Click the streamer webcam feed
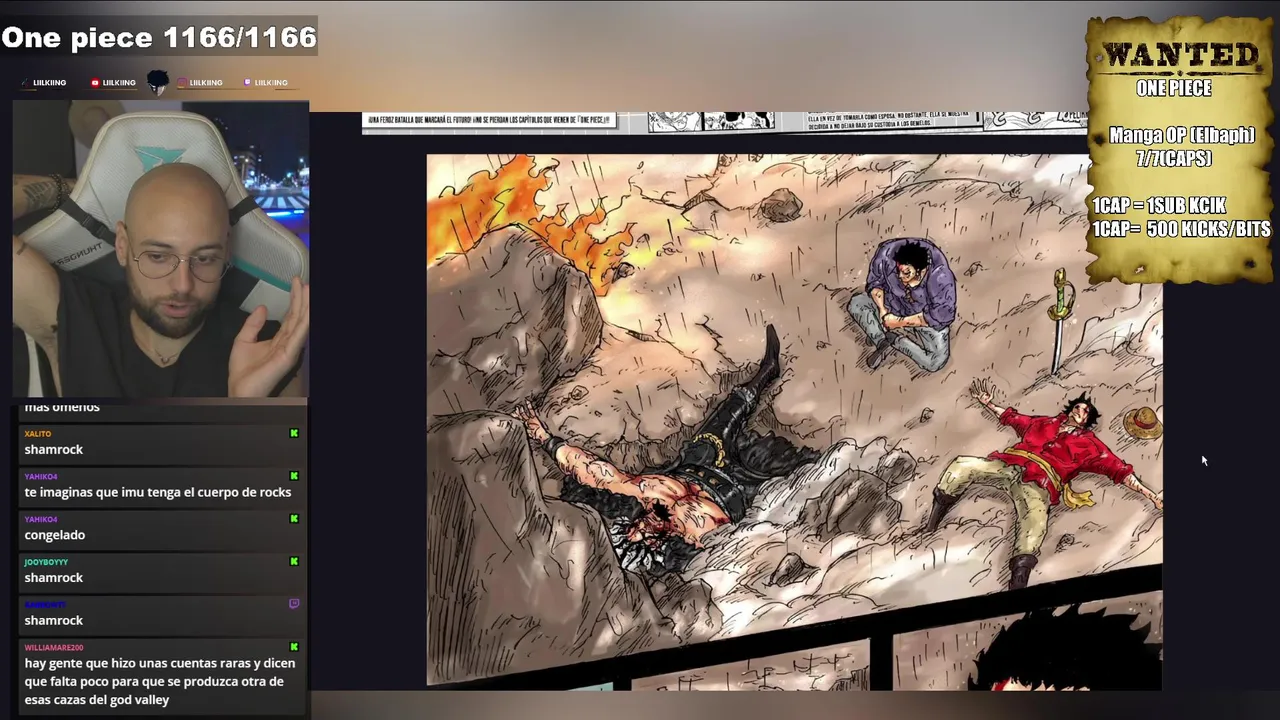The image size is (1280, 720). (161, 249)
